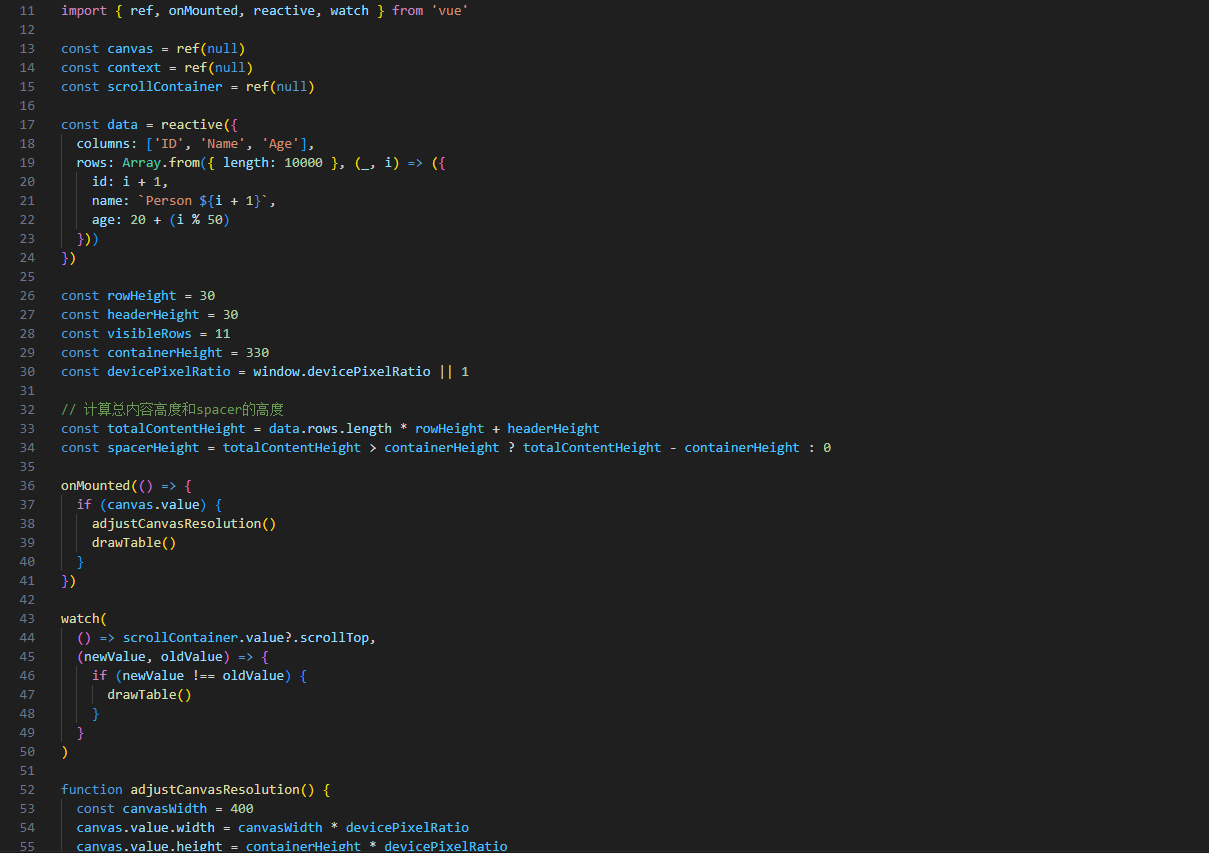Click 'headerHeight' declaration on line 27
Screen dimensions: 1209x853
click(153, 314)
